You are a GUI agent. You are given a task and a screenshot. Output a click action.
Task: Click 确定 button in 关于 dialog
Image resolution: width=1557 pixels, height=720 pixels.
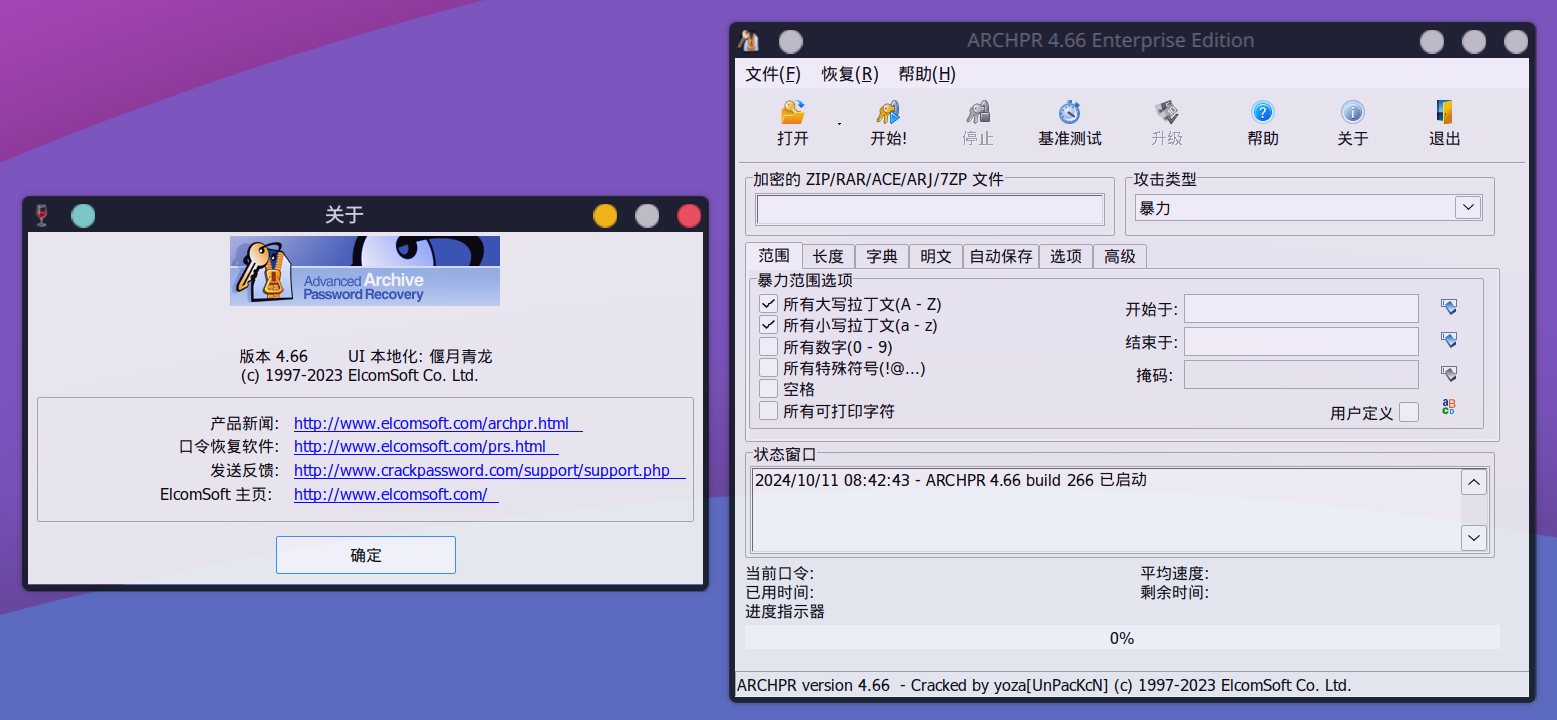point(366,555)
